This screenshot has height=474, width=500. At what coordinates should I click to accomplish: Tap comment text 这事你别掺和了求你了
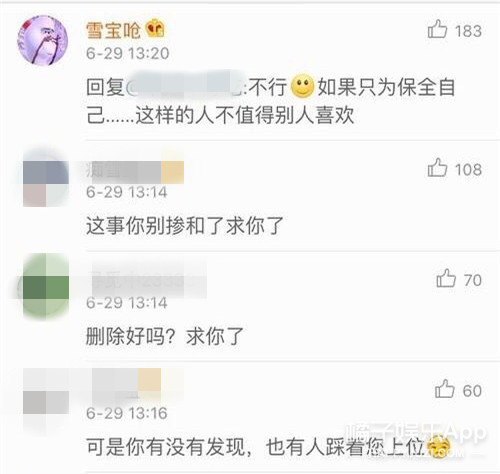pyautogui.click(x=185, y=226)
